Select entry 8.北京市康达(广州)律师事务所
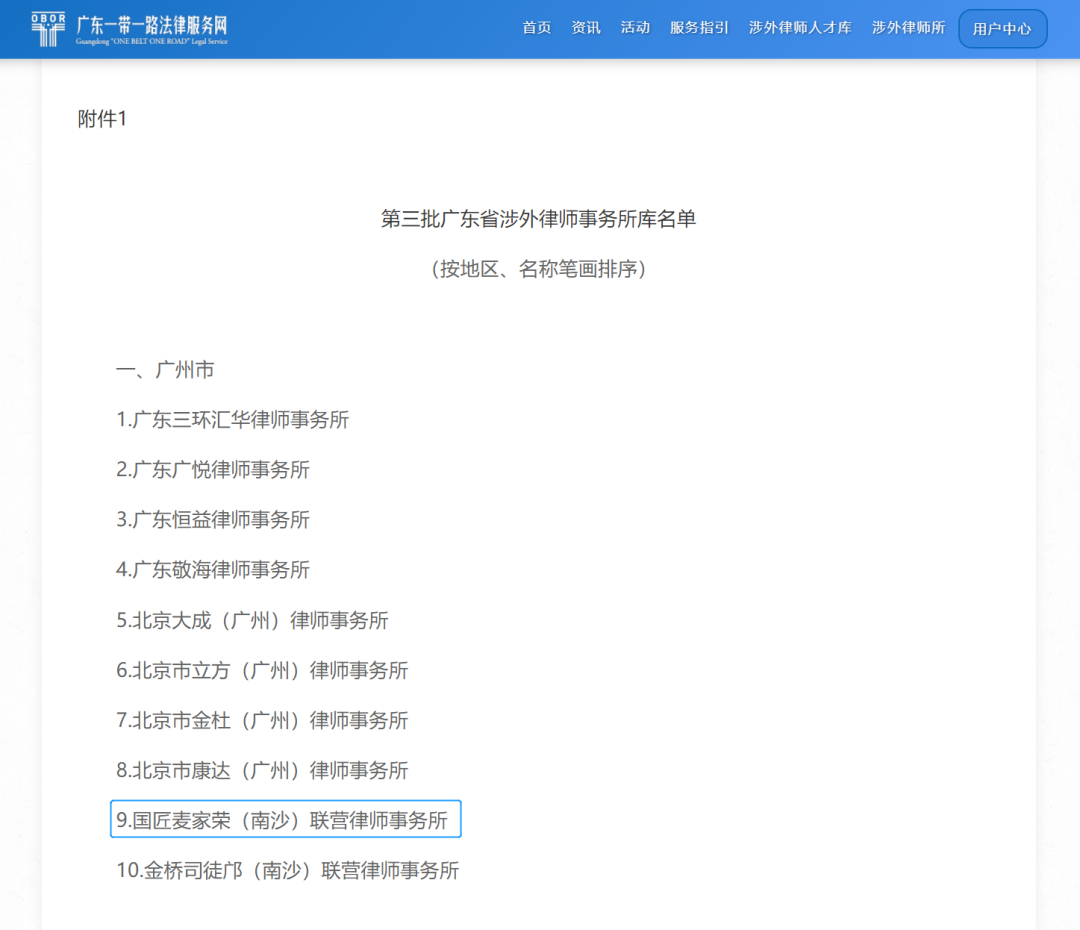1080x930 pixels. point(262,770)
